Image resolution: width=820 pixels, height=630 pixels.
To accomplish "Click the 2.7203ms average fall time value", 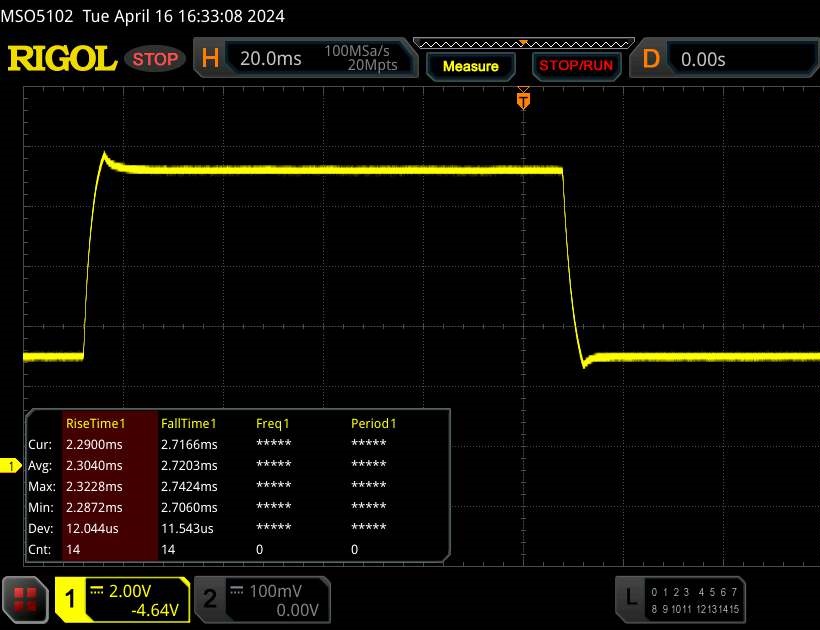I will 189,465.
